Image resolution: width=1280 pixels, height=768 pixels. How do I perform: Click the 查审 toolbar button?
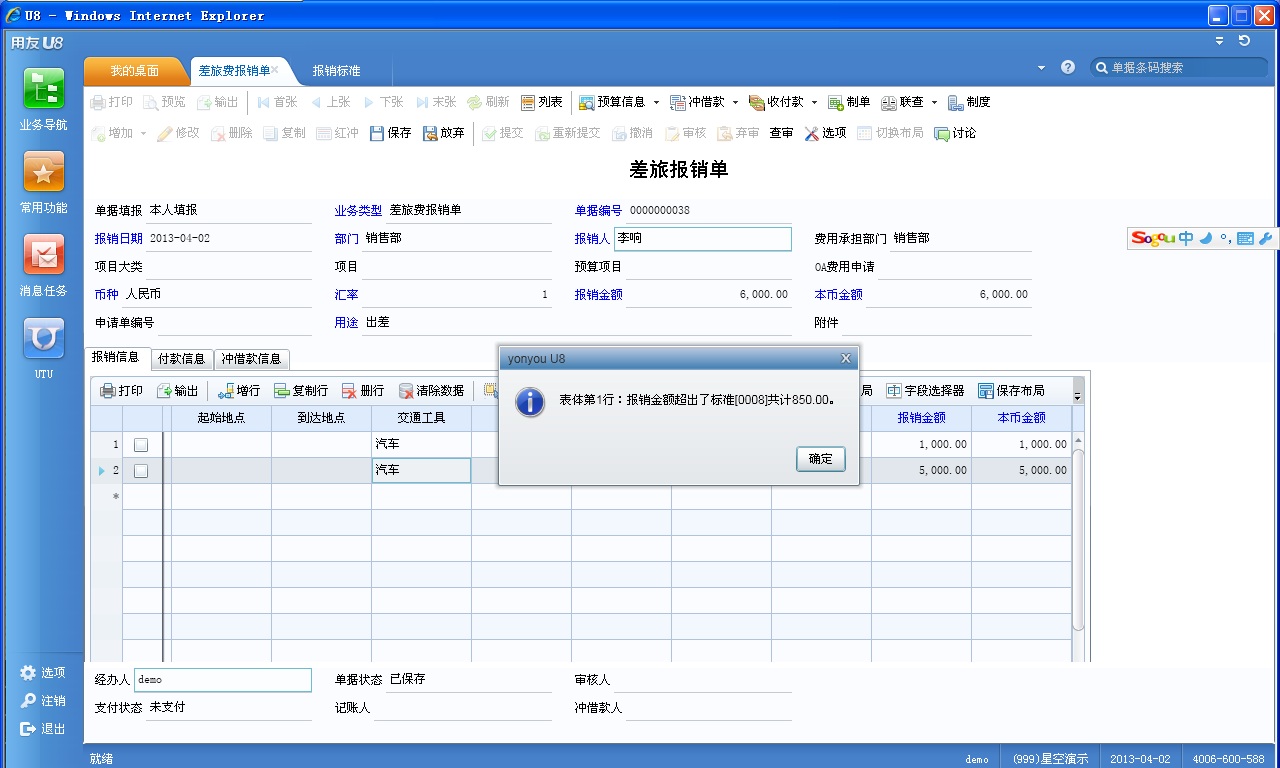click(x=781, y=133)
